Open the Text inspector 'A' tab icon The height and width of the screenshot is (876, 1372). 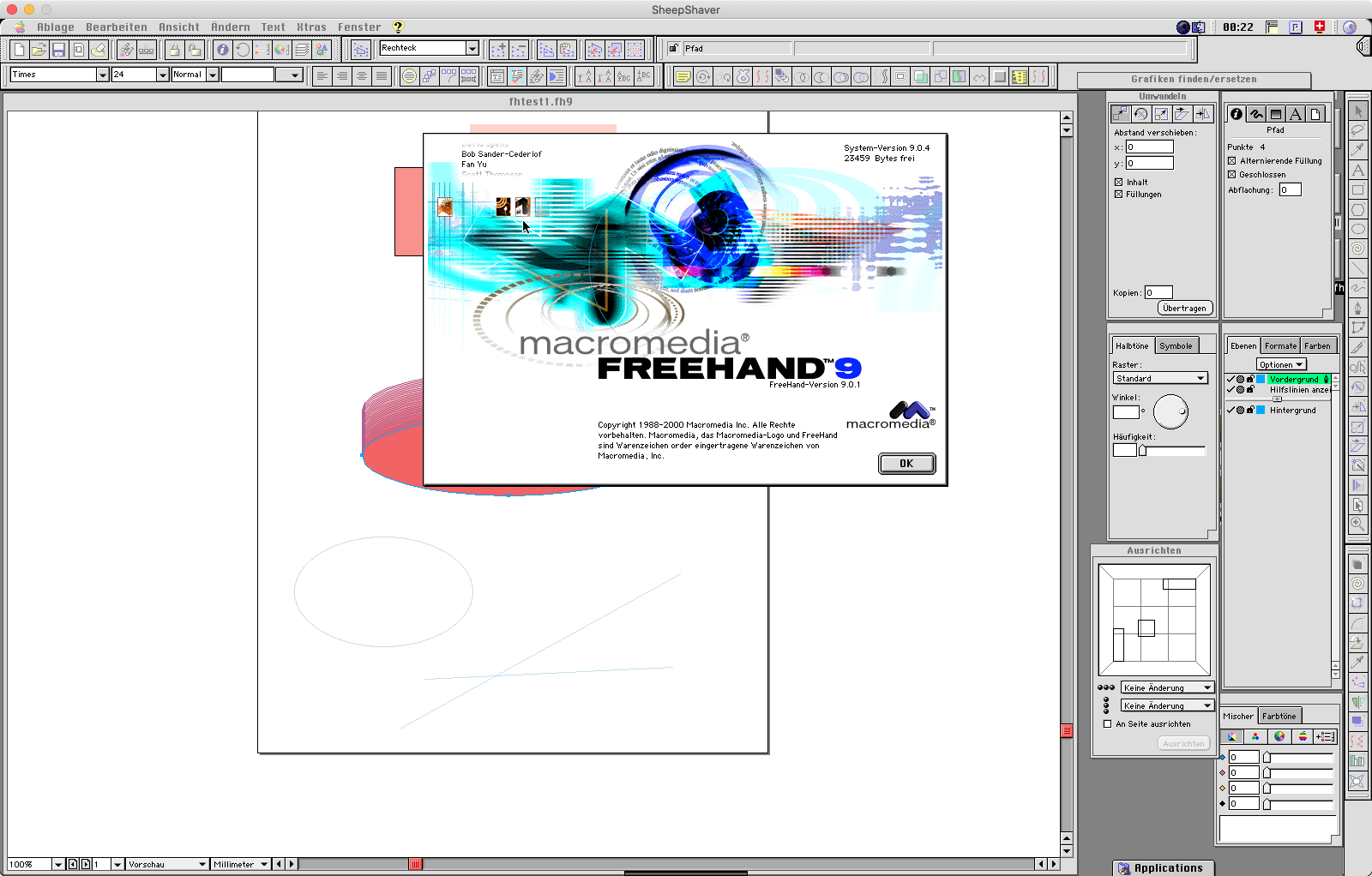tap(1296, 114)
